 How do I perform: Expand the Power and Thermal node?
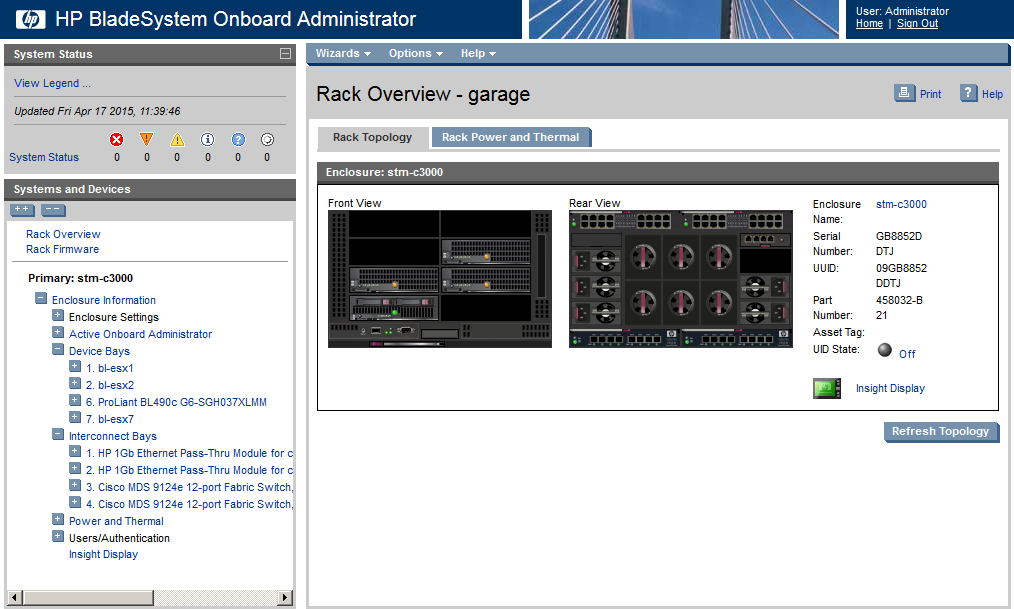pos(58,519)
